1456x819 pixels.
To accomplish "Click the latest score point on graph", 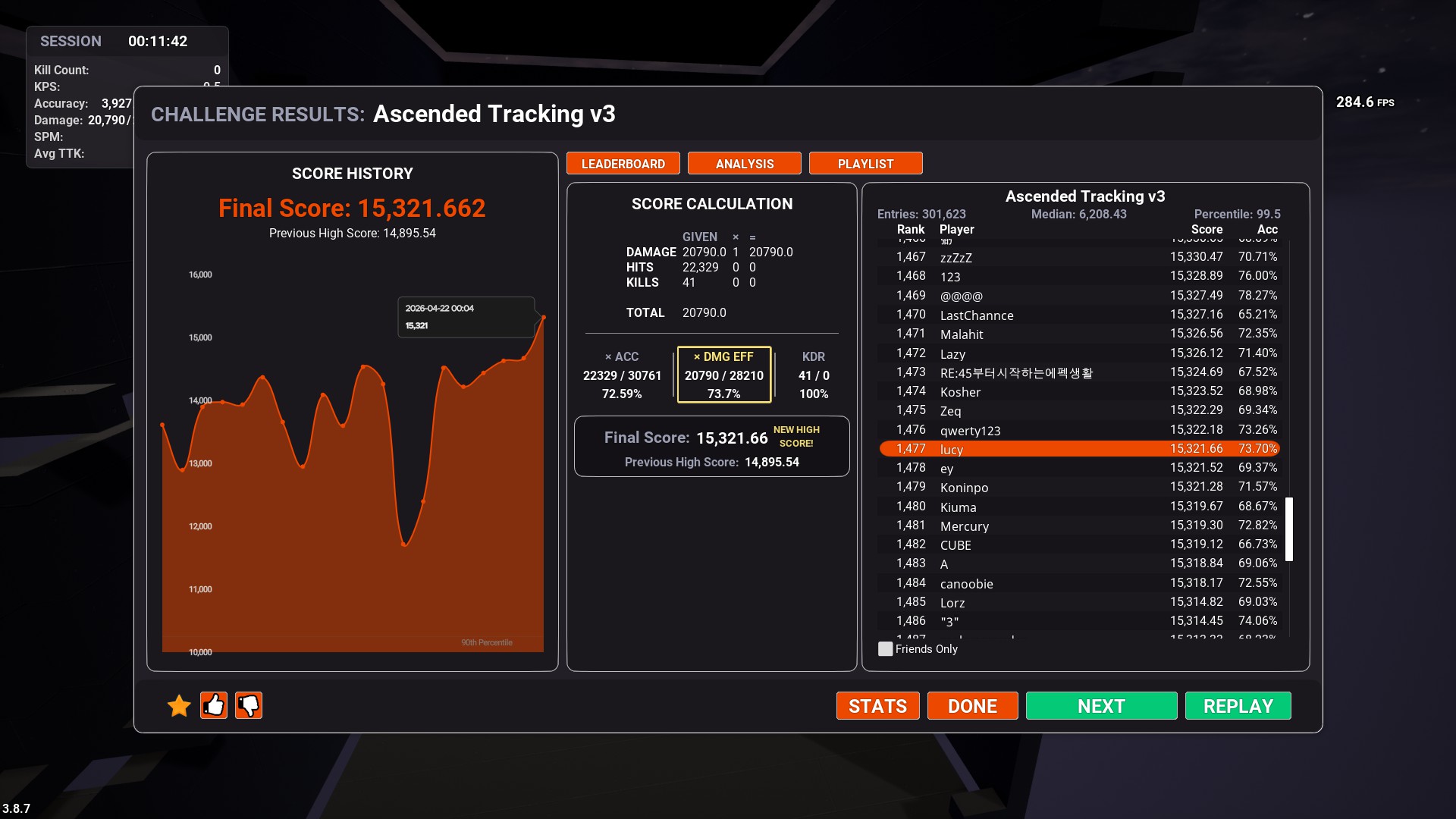I will (x=543, y=317).
